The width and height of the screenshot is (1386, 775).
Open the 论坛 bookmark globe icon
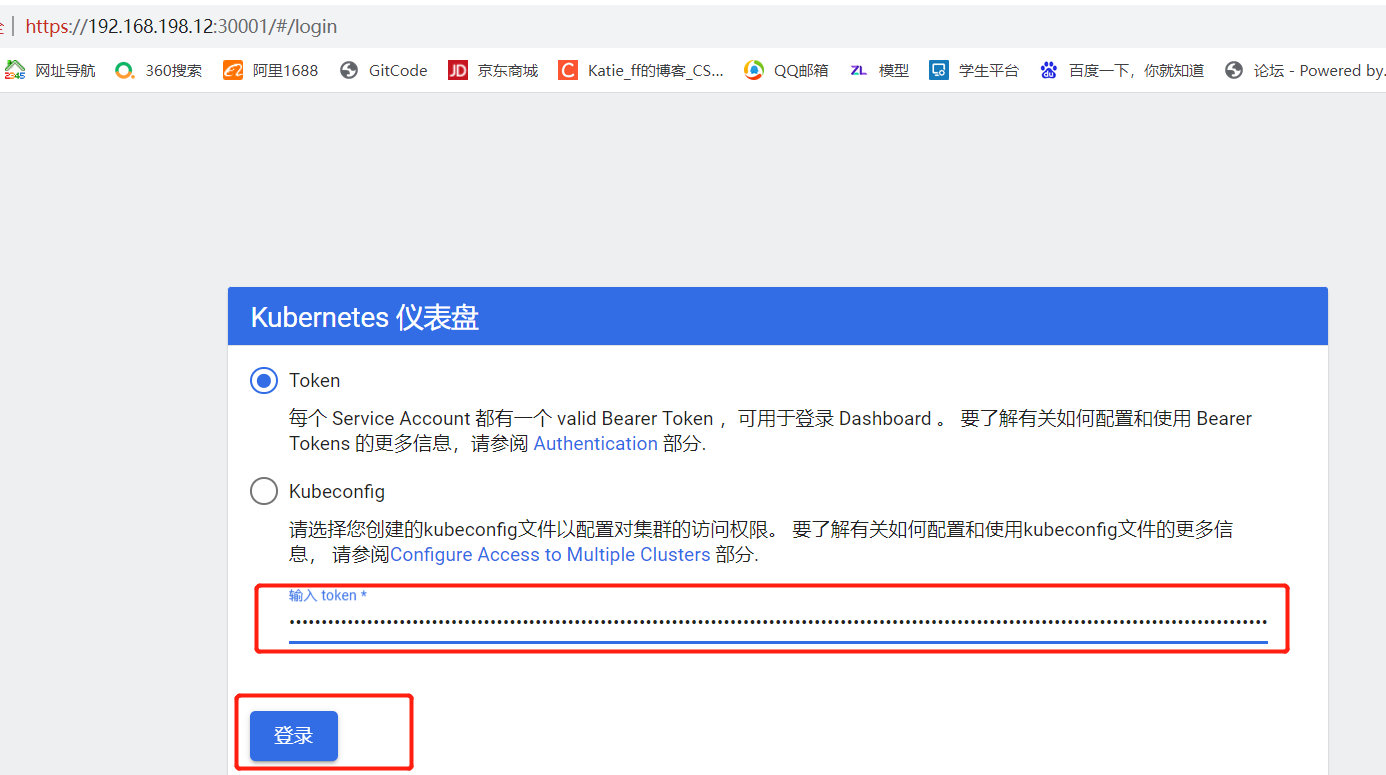pyautogui.click(x=1234, y=70)
